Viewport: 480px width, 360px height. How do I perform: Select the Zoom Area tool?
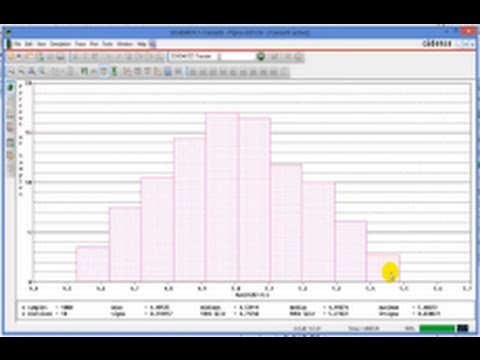[x=32, y=71]
